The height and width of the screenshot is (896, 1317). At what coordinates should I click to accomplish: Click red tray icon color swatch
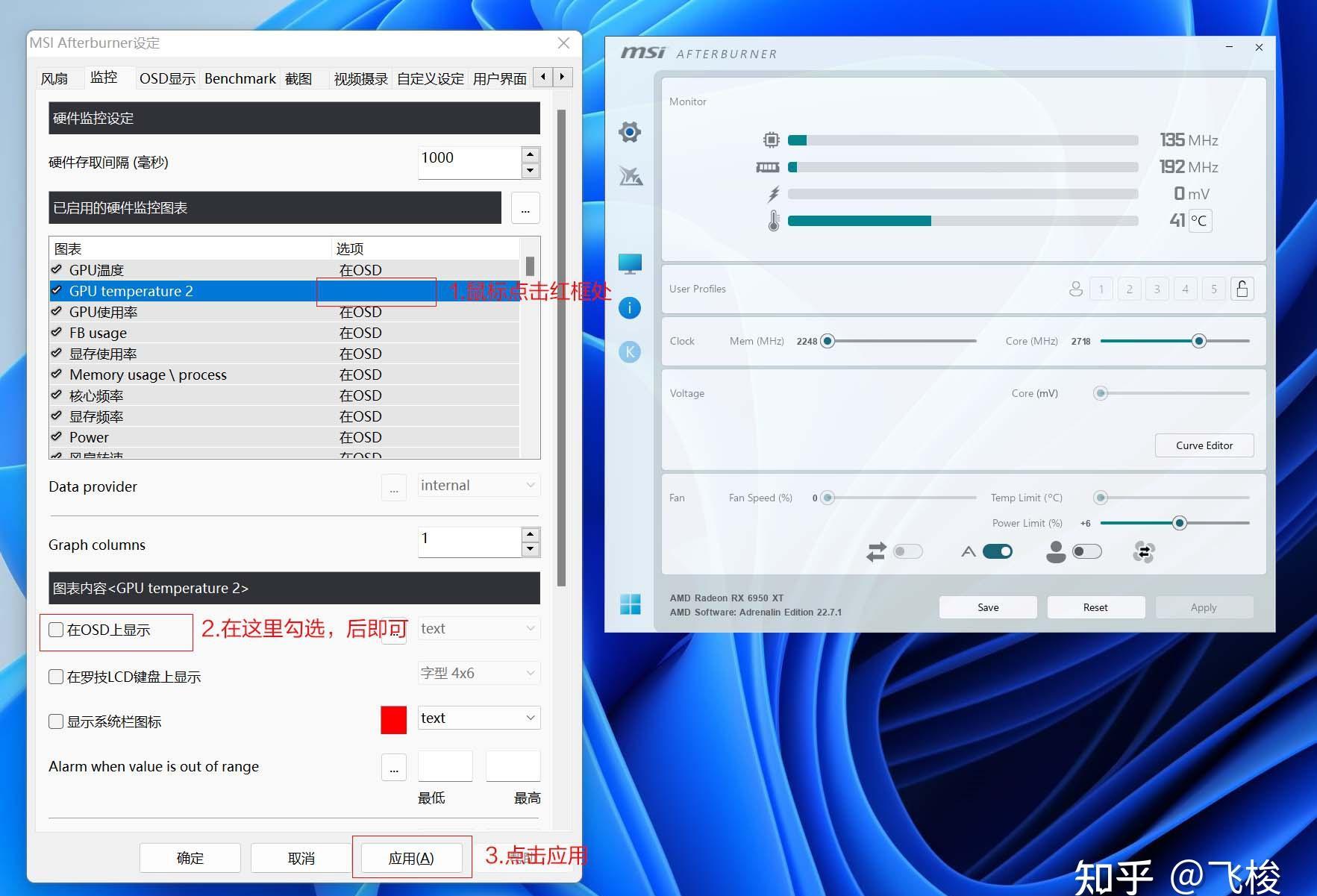(394, 720)
